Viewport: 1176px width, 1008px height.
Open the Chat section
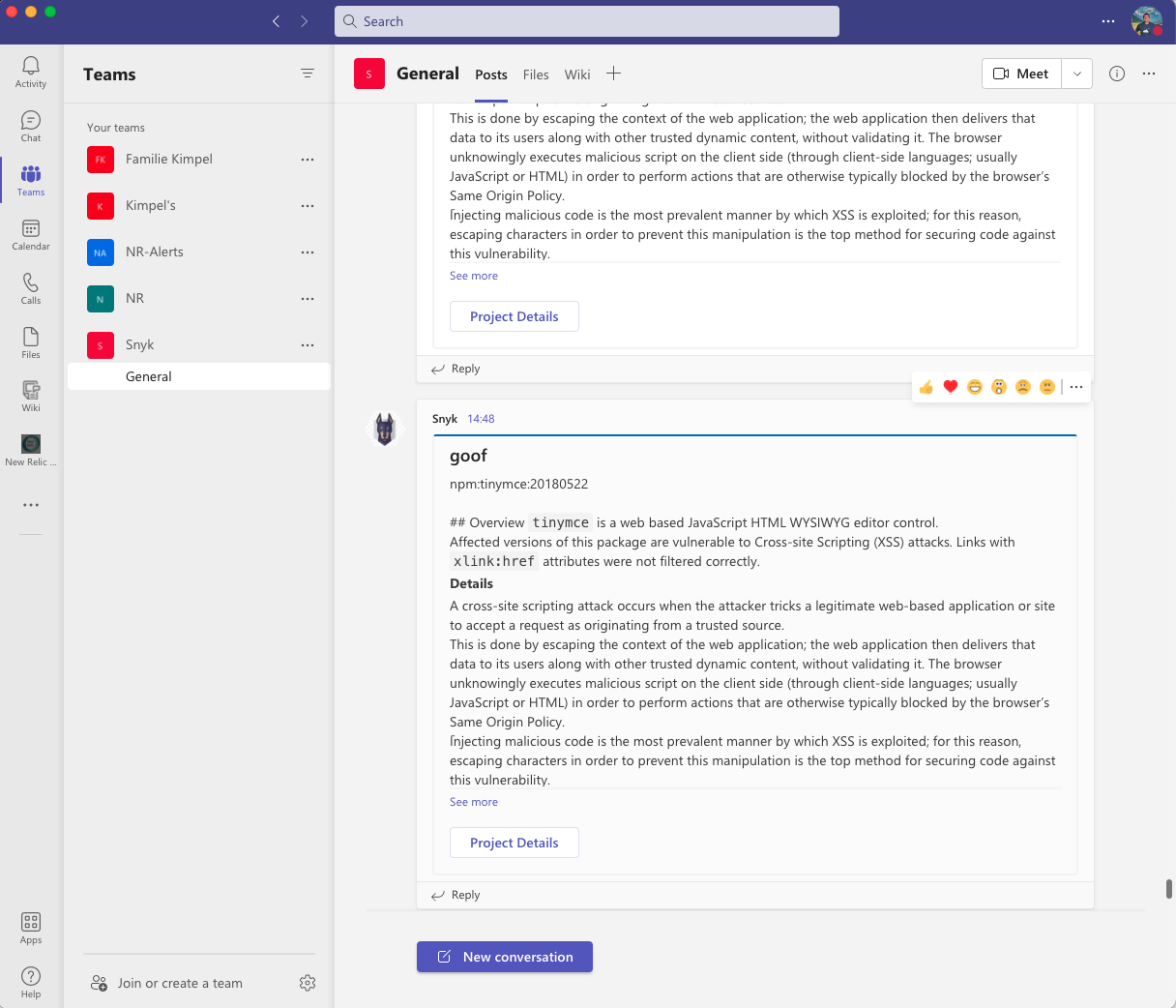31,127
